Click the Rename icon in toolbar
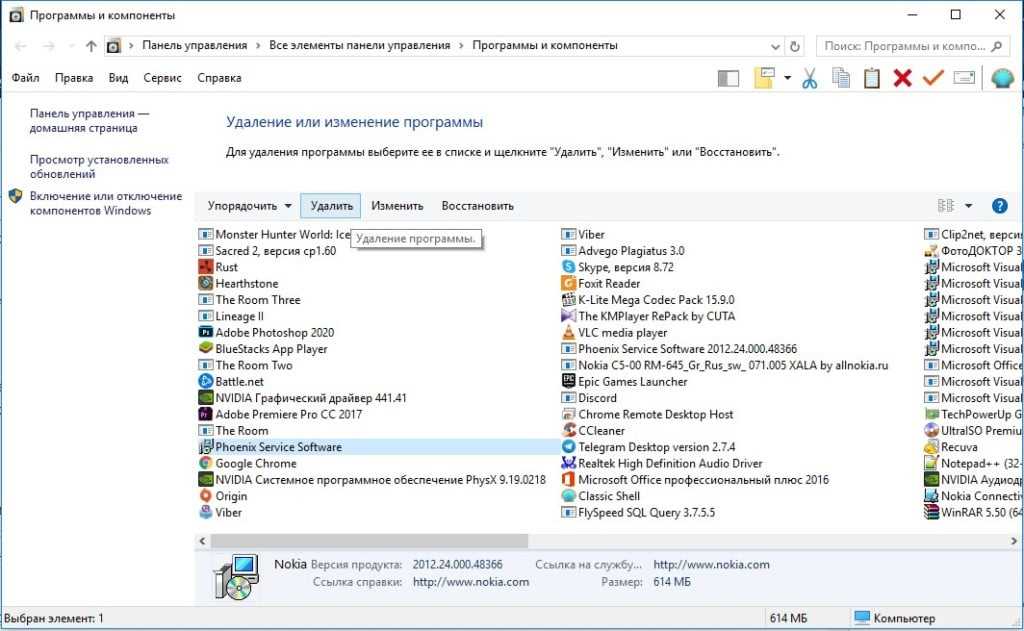Screen dimensions: 1024x631 (x=964, y=78)
